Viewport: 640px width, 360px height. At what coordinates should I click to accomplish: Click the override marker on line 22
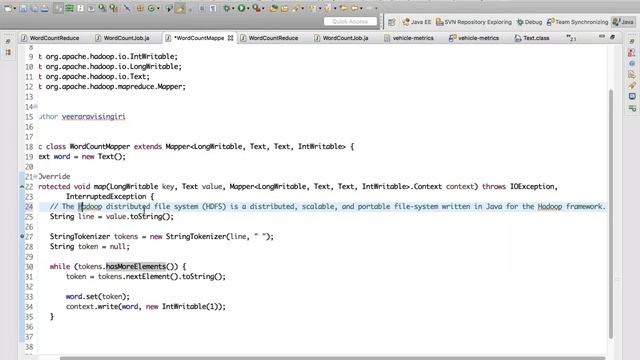tap(22, 187)
